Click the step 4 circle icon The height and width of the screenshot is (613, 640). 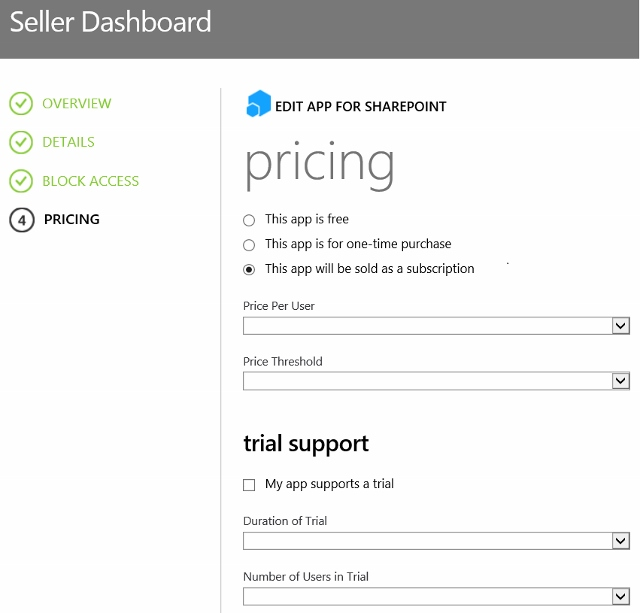pos(22,220)
